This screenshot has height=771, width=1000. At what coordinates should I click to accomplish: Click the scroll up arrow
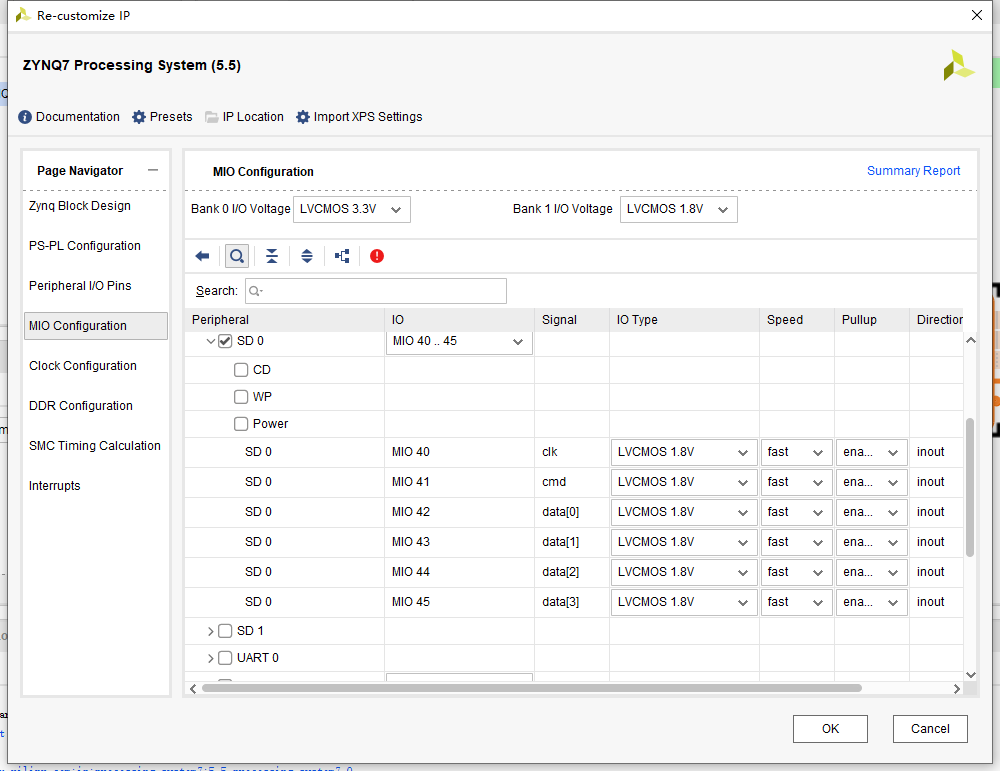971,341
